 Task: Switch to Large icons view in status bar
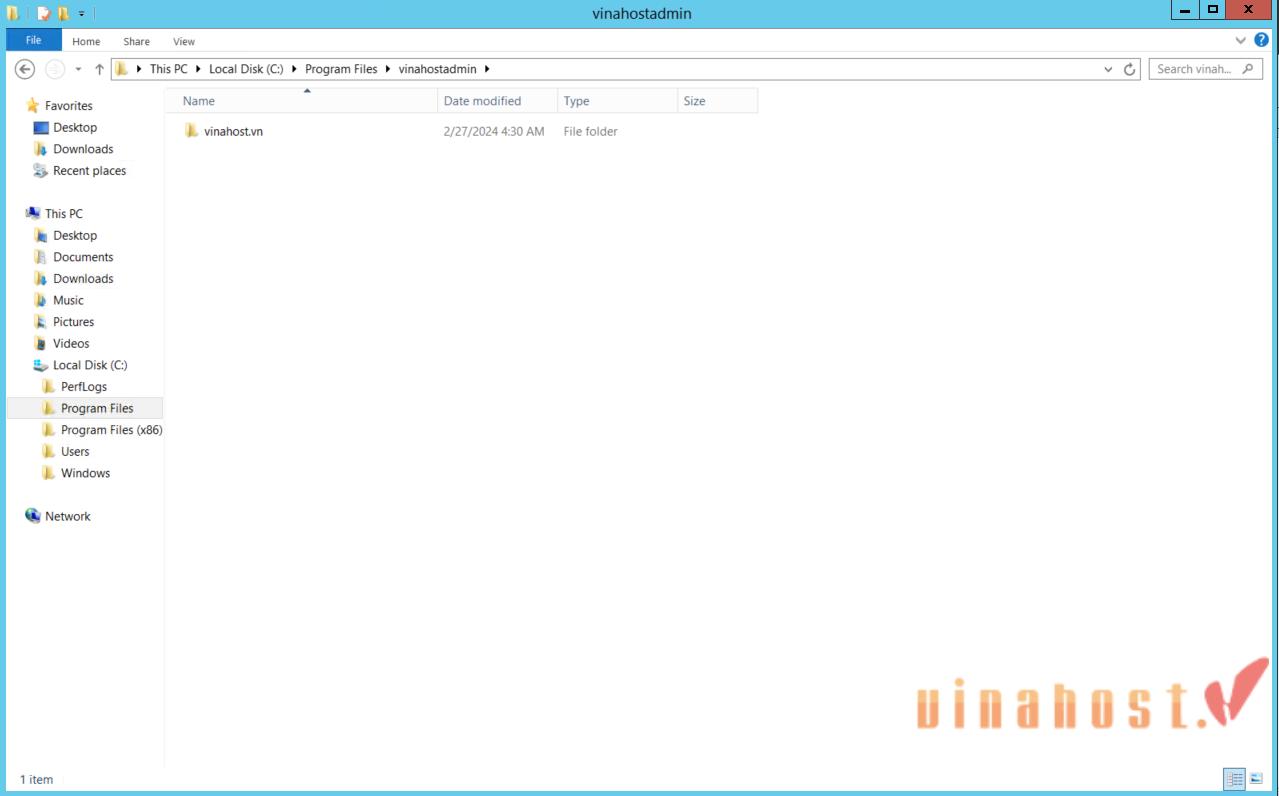point(1256,778)
